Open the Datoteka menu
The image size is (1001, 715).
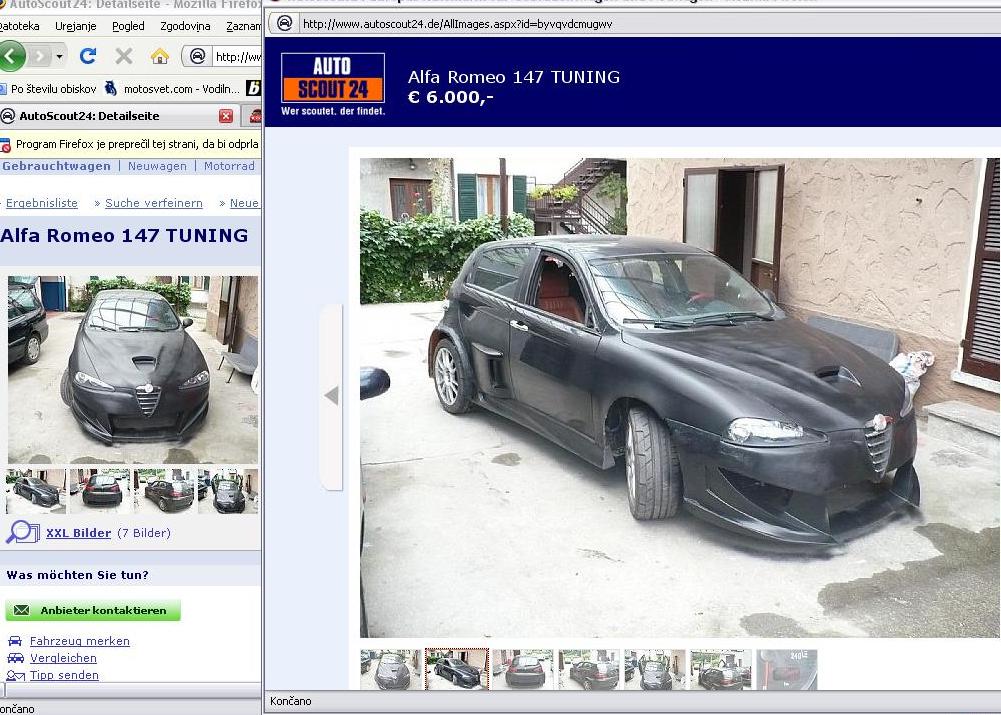pyautogui.click(x=19, y=26)
